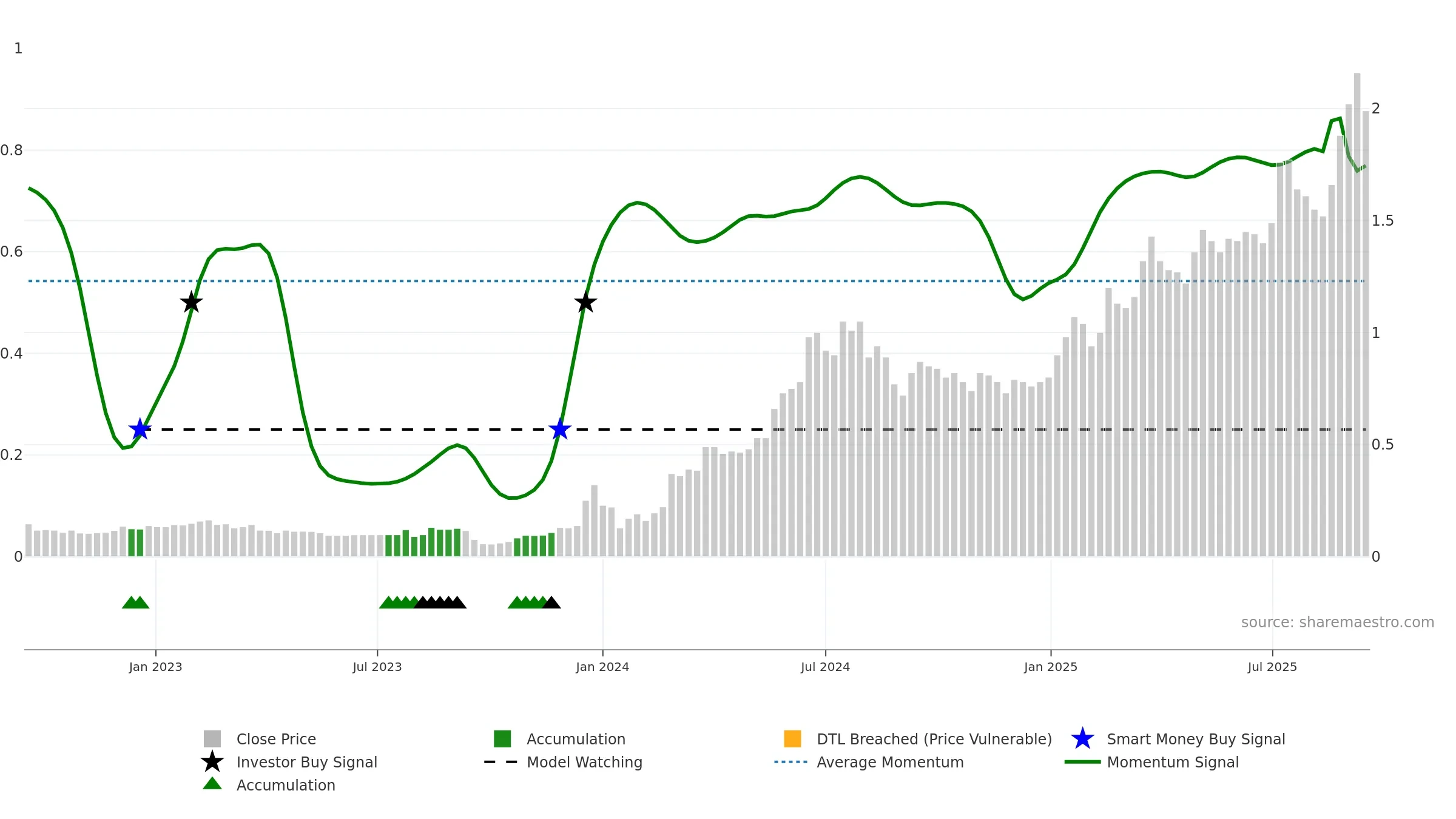The width and height of the screenshot is (1456, 819).
Task: Click the black star legend icon
Action: (x=212, y=761)
